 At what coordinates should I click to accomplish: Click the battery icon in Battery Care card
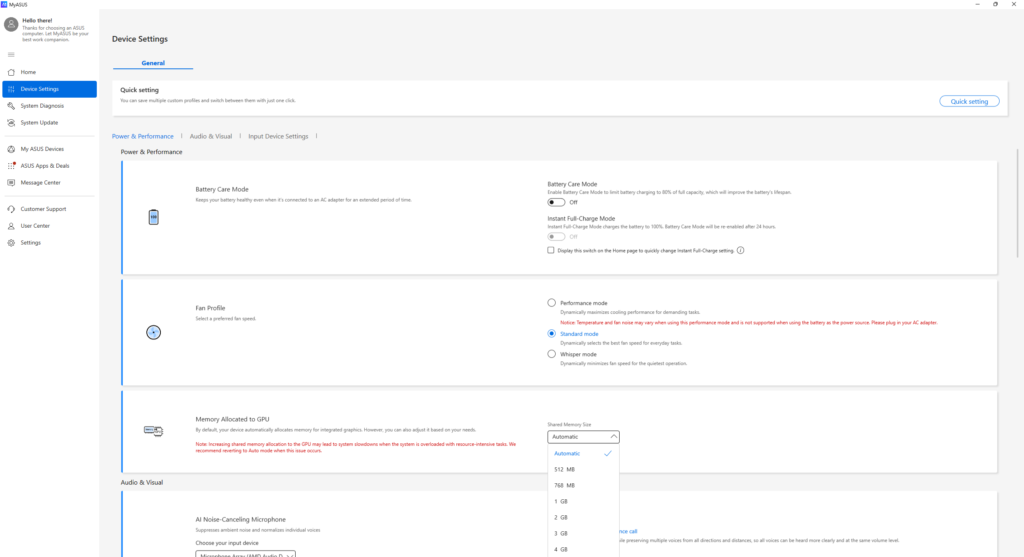153,217
